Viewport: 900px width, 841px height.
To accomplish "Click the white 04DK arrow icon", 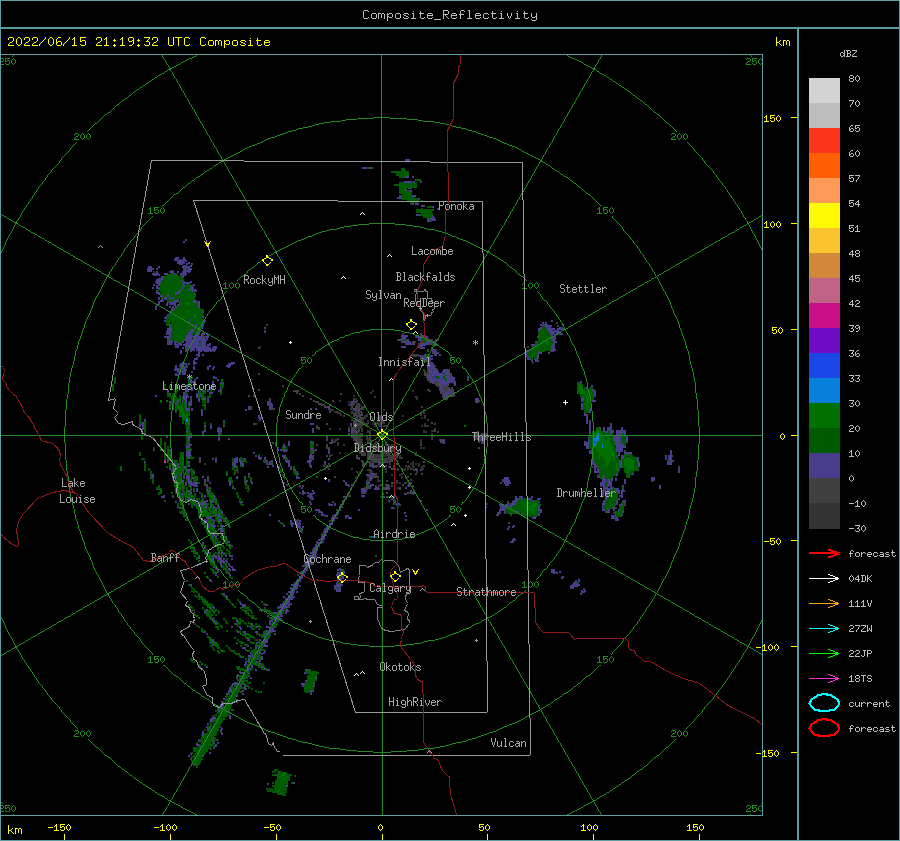I will tap(824, 579).
